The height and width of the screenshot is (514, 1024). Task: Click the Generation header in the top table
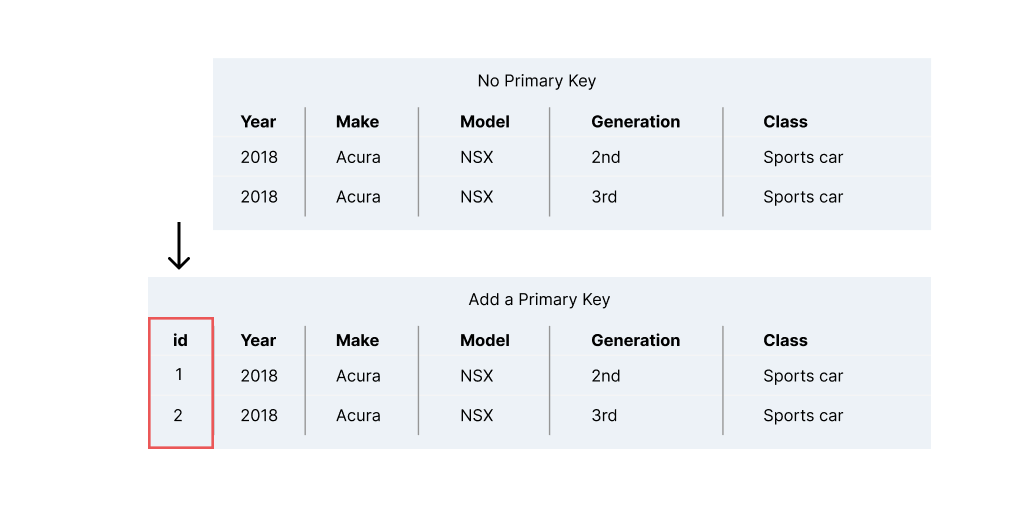point(635,122)
